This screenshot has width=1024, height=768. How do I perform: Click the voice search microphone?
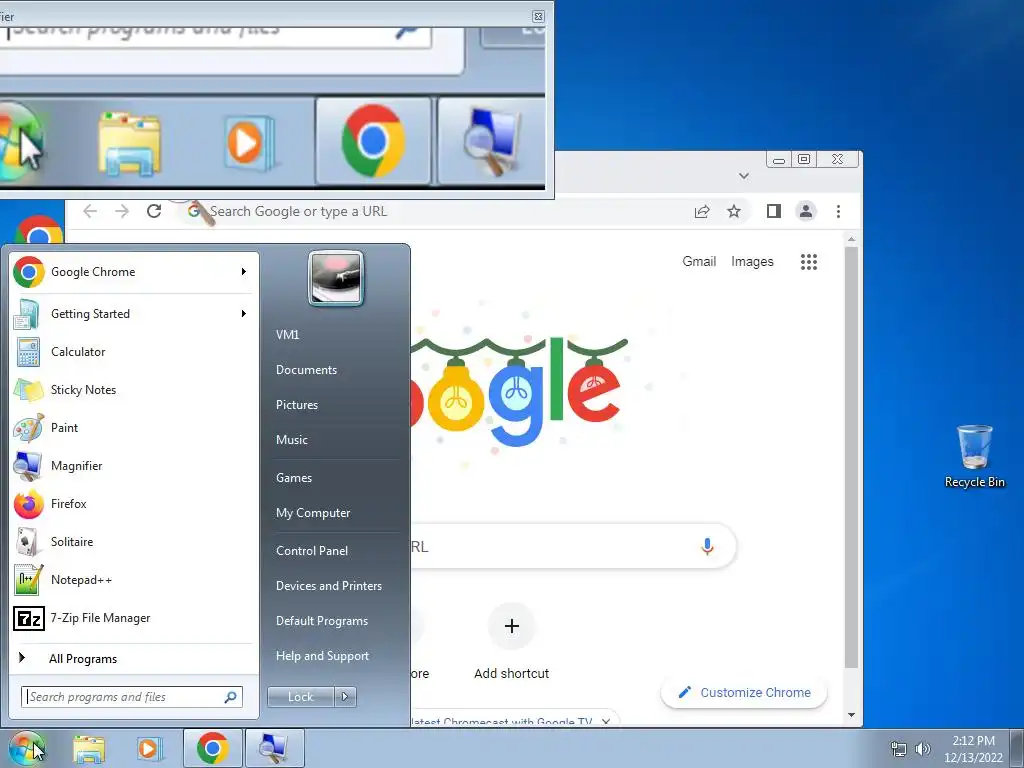(707, 547)
